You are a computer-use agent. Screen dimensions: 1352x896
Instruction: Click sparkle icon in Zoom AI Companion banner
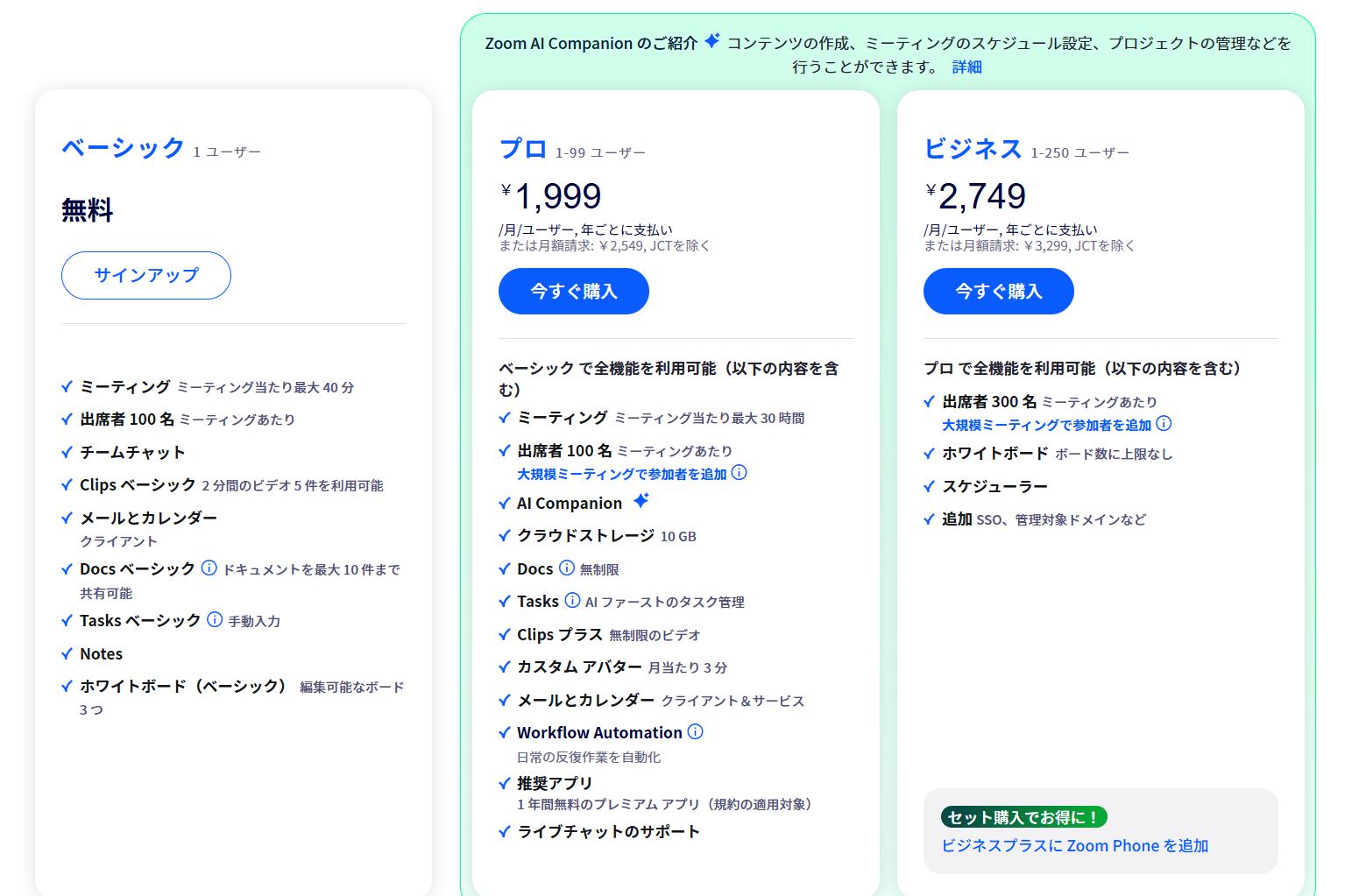tap(712, 40)
